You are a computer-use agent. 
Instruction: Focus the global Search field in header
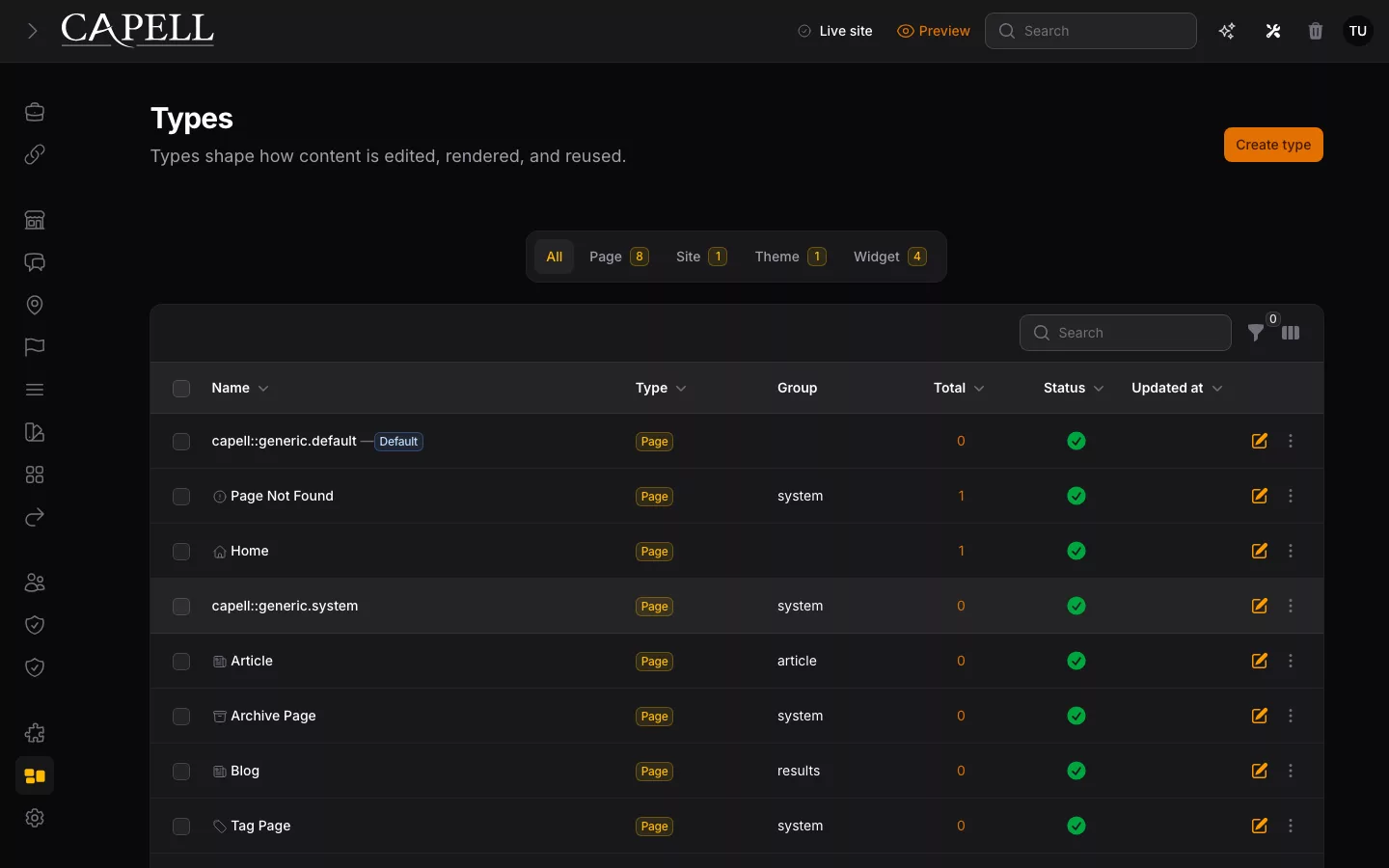coord(1091,31)
